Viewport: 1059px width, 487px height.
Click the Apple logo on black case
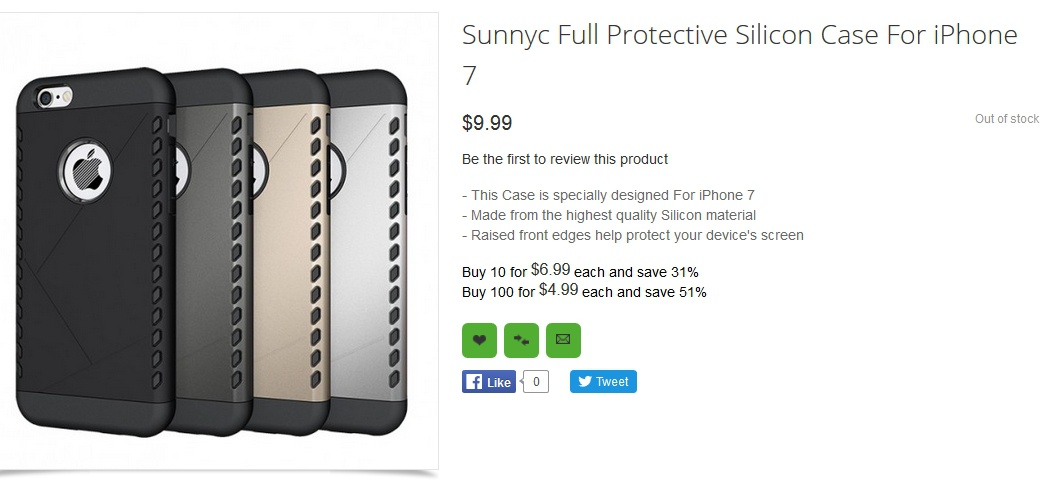(x=92, y=169)
